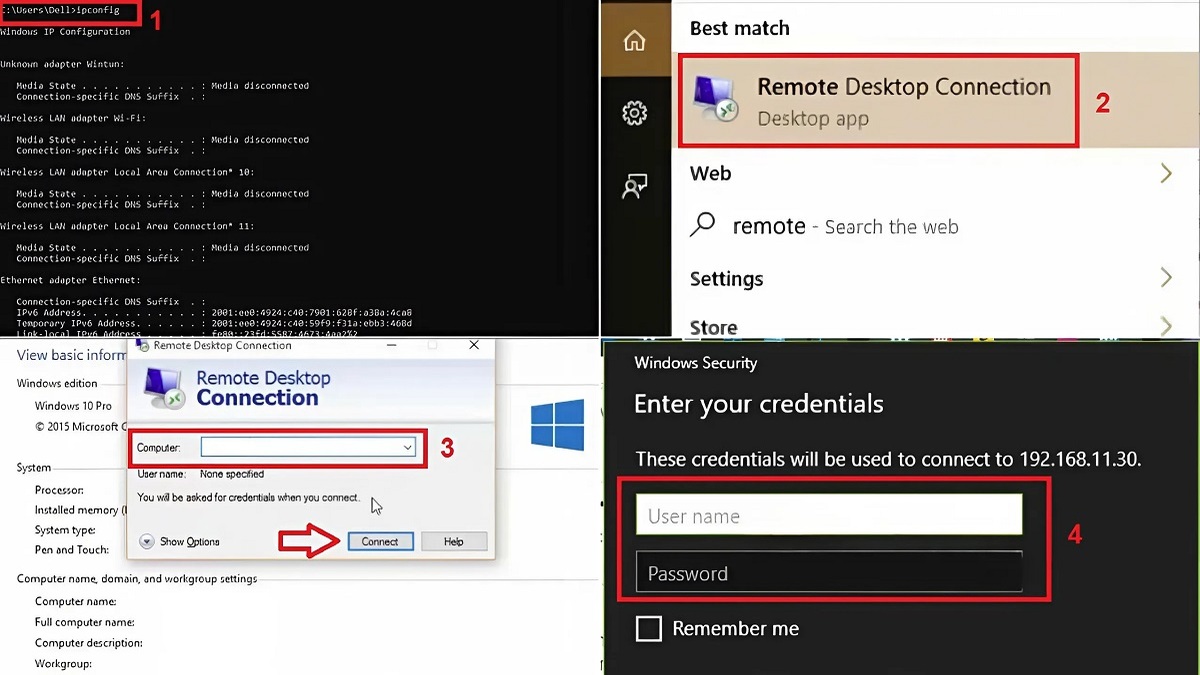Open the feedback person icon in search sidebar
This screenshot has width=1200, height=675.
click(x=634, y=186)
